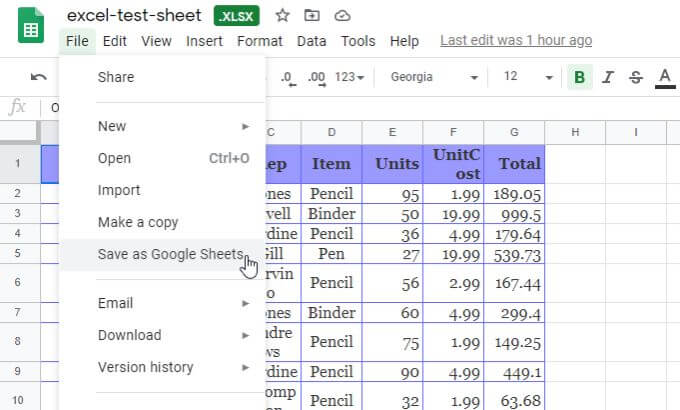680x410 pixels.
Task: Star the excel-test-sheet document
Action: pos(283,16)
